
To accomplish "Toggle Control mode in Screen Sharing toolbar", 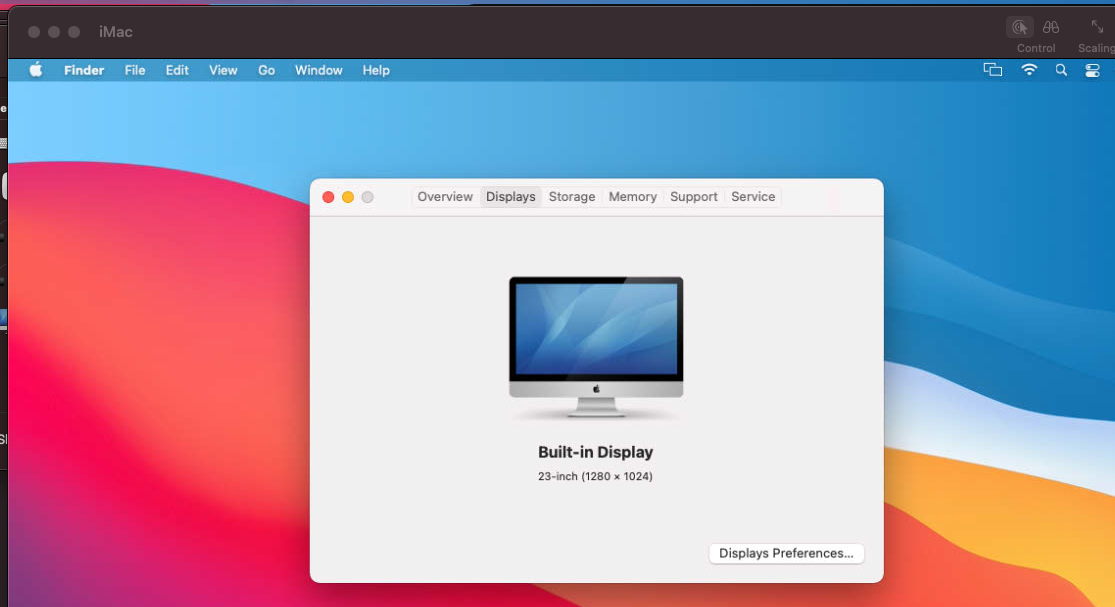I will 1020,27.
